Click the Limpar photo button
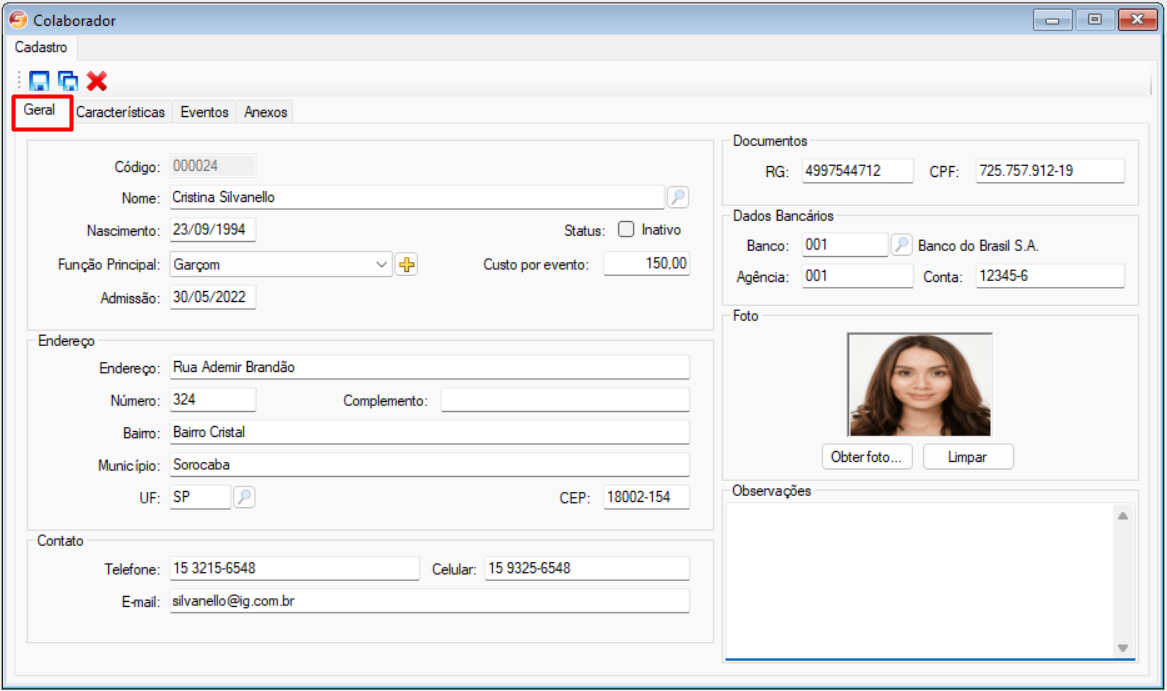Screen dimensions: 1167x691 968,457
